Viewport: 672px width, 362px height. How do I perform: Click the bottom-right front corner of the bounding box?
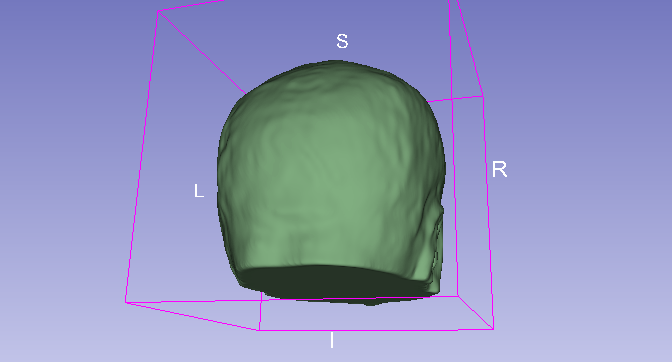coord(493,329)
